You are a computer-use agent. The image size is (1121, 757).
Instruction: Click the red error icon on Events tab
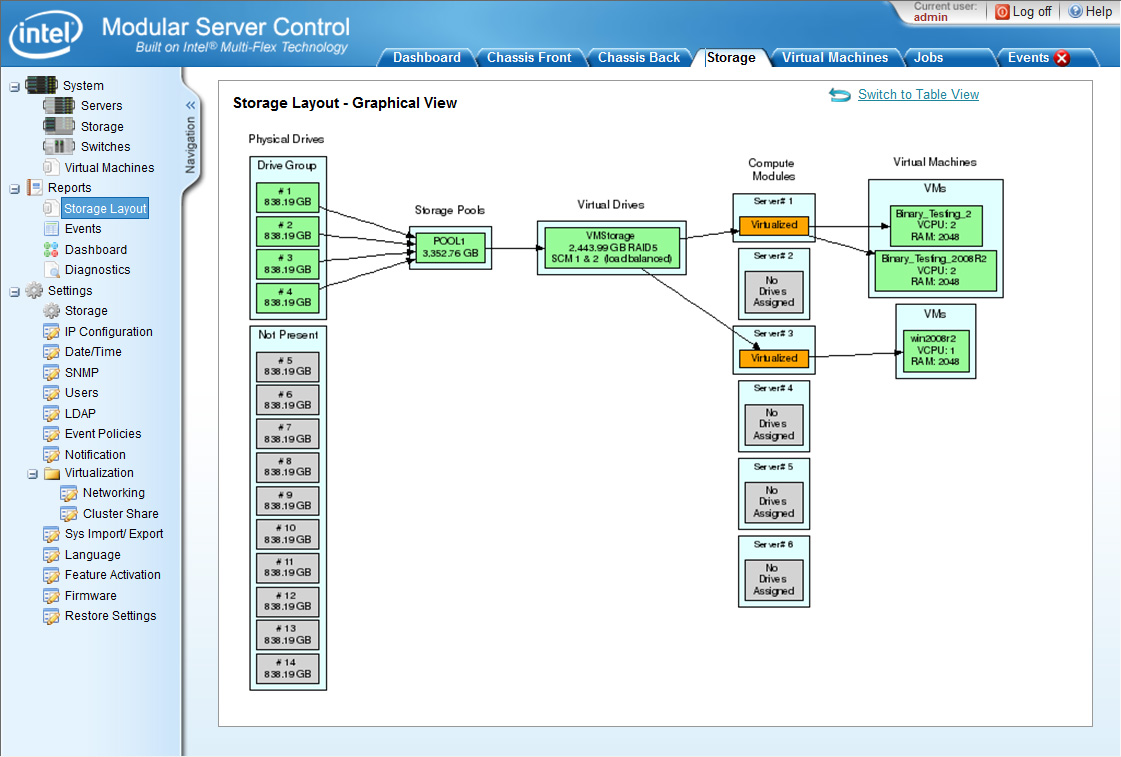tap(1062, 58)
